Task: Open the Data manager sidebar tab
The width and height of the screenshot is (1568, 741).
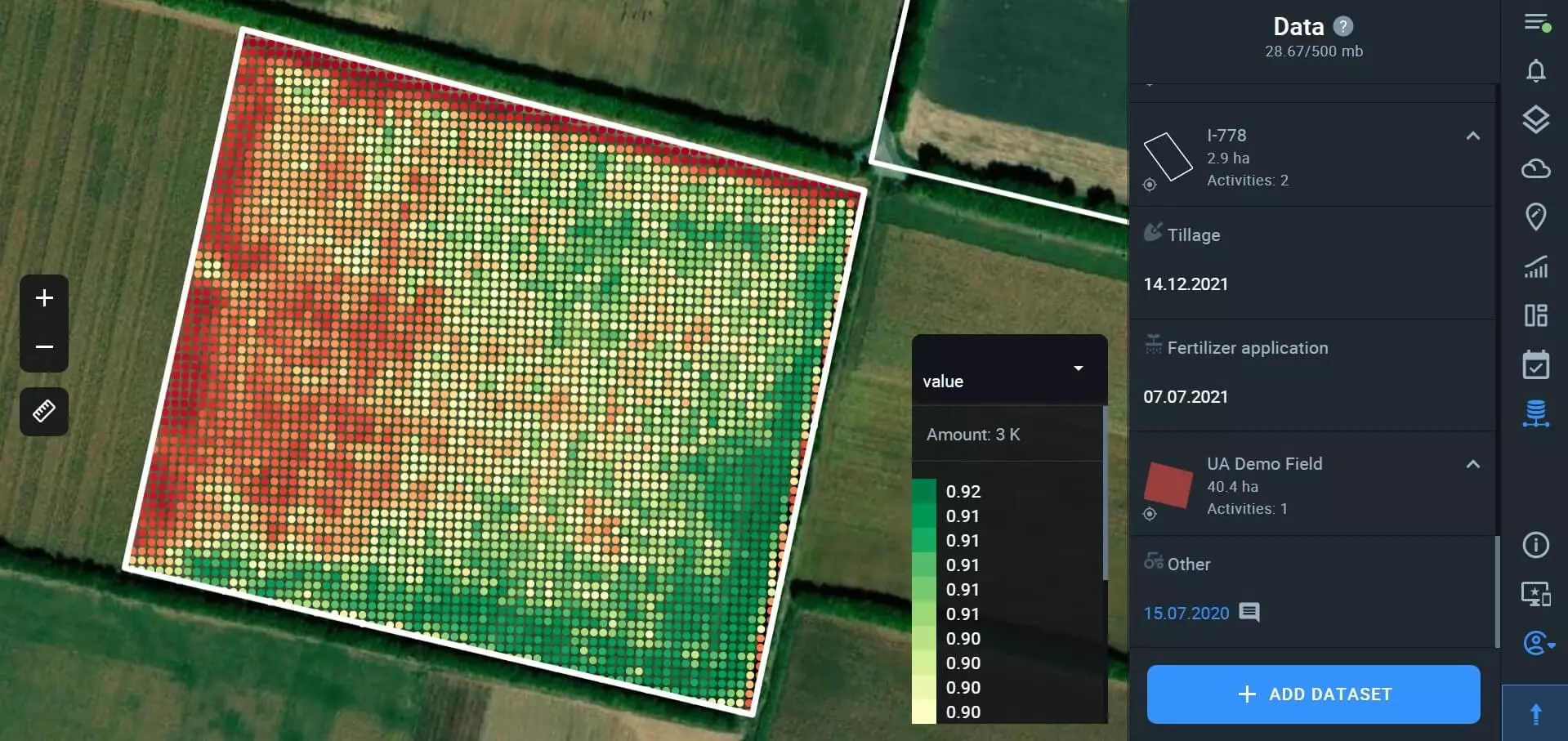Action: 1535,413
